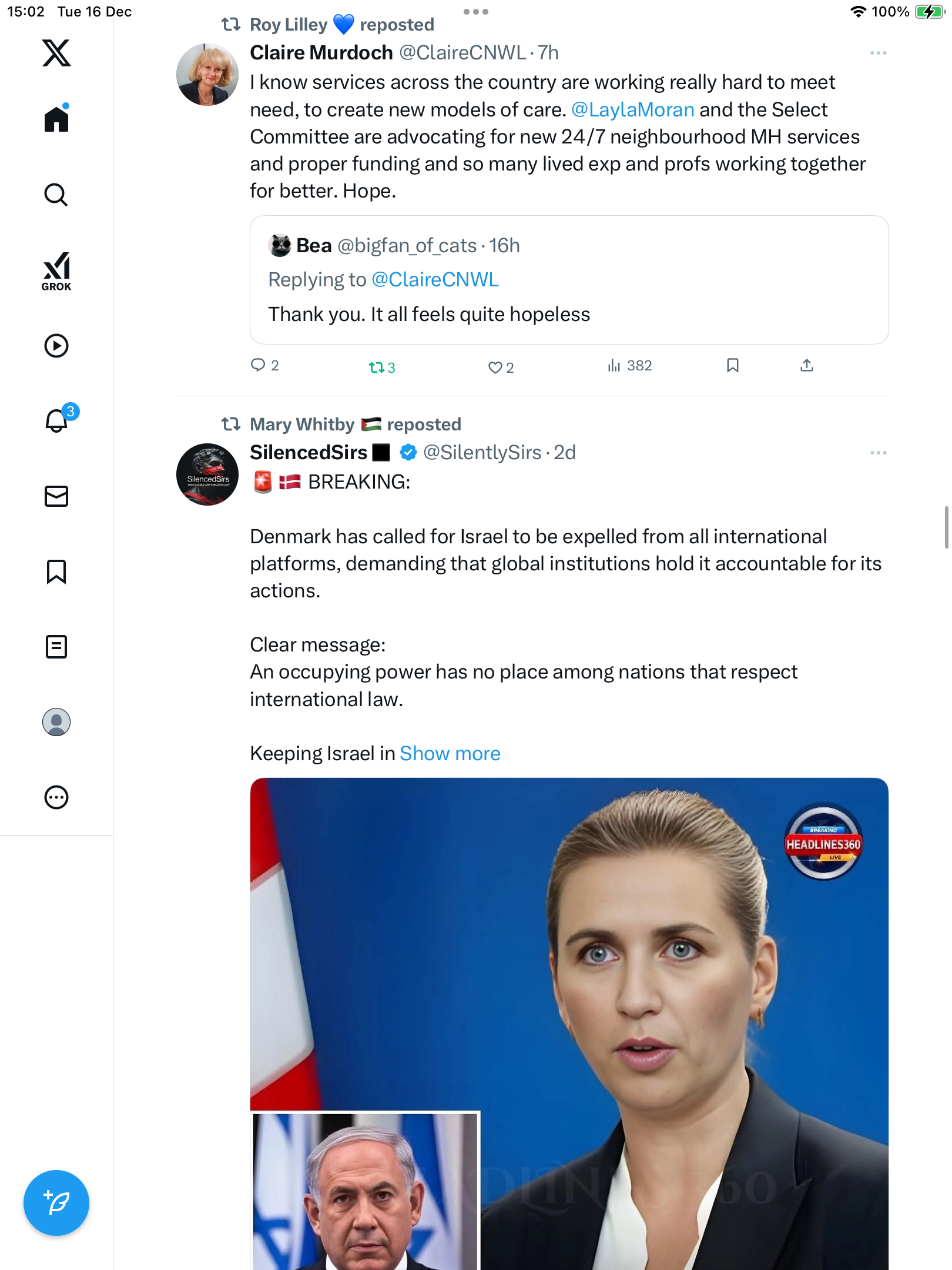Image resolution: width=952 pixels, height=1270 pixels.
Task: Open more options for Claire Murdoch's post
Action: [878, 53]
